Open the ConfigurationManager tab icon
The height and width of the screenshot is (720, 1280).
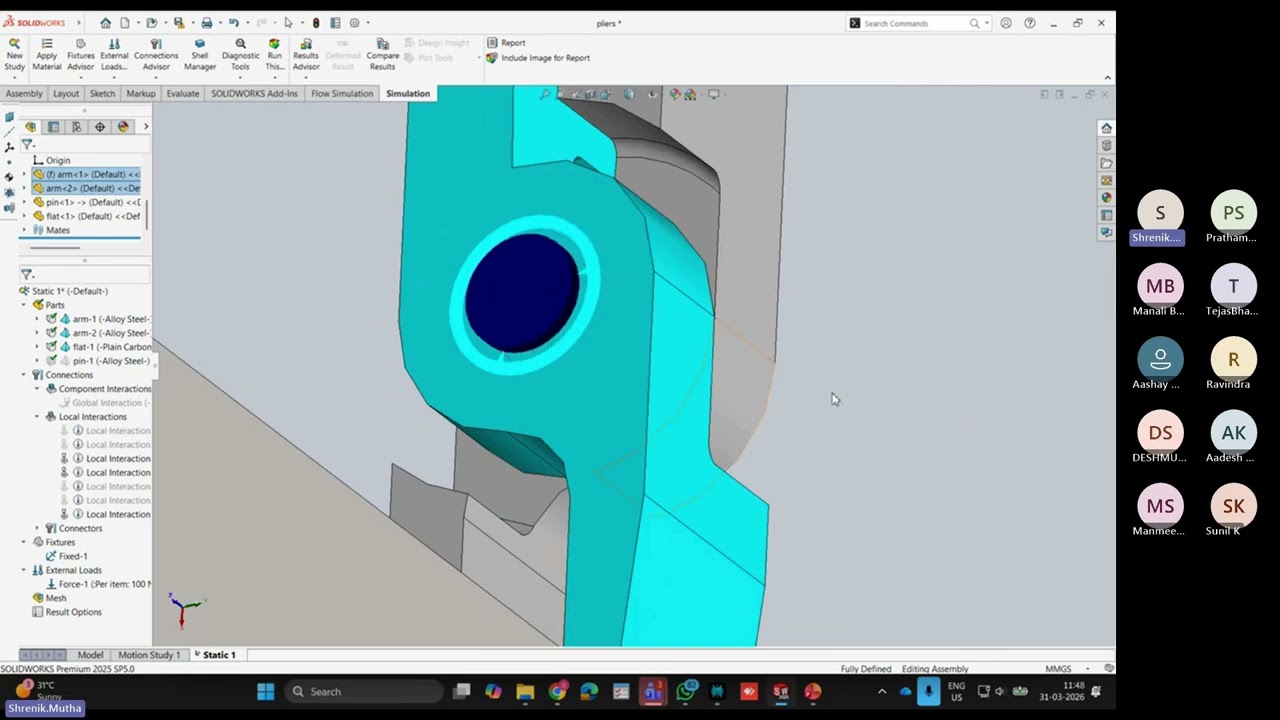(x=76, y=127)
